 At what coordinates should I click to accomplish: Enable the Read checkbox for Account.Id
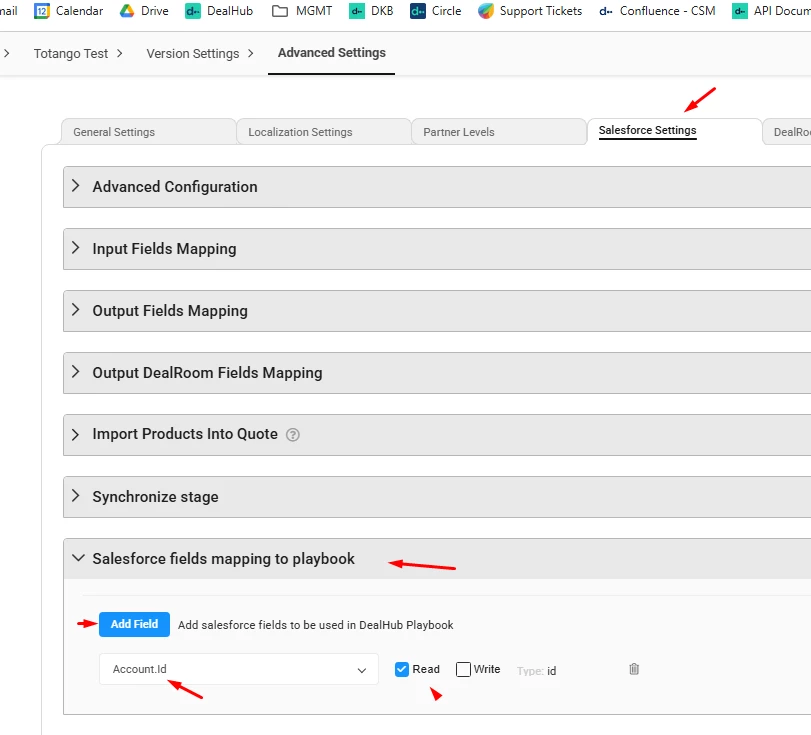click(402, 669)
